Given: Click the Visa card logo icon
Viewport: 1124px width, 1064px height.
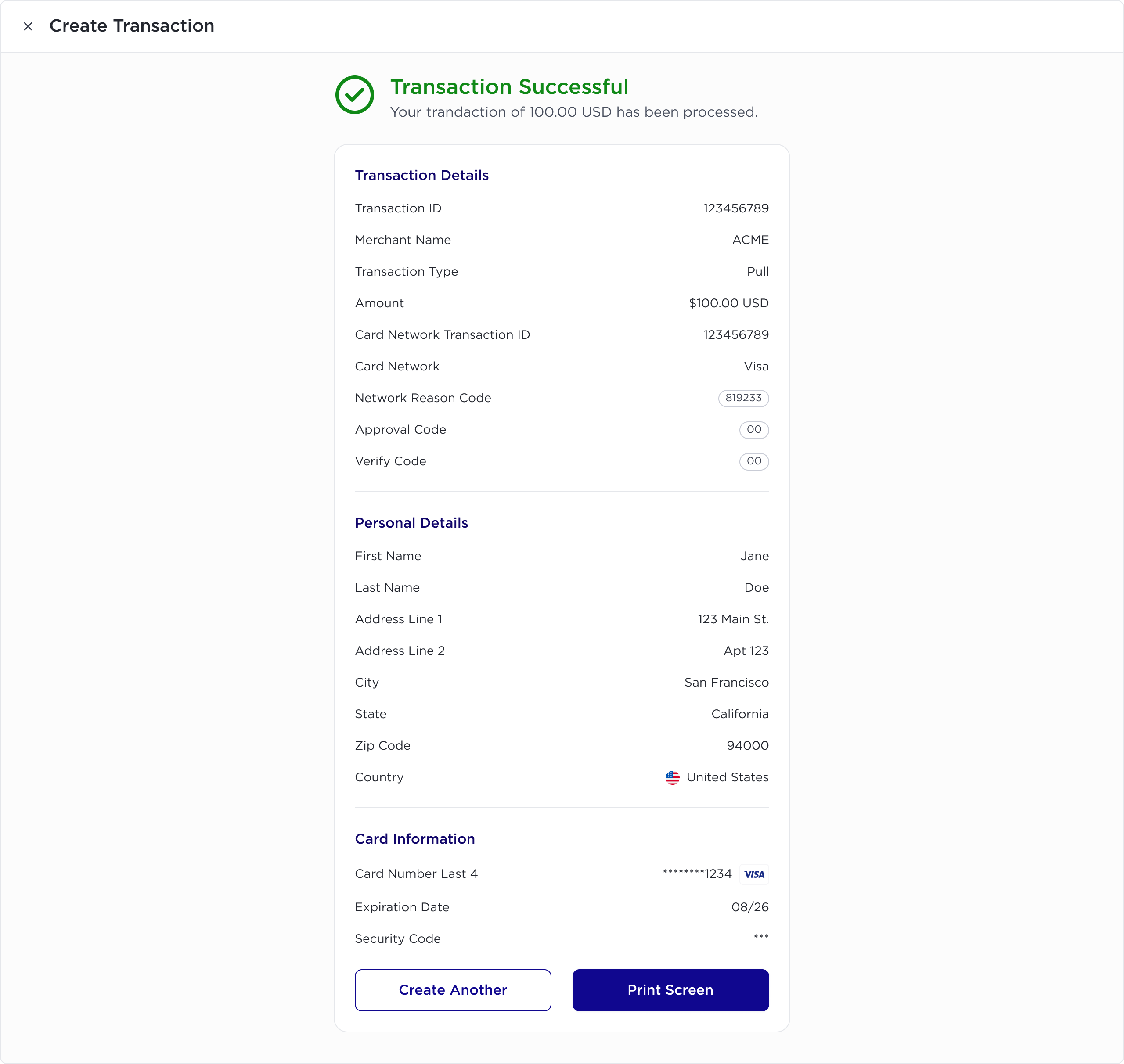Looking at the screenshot, I should coord(754,874).
